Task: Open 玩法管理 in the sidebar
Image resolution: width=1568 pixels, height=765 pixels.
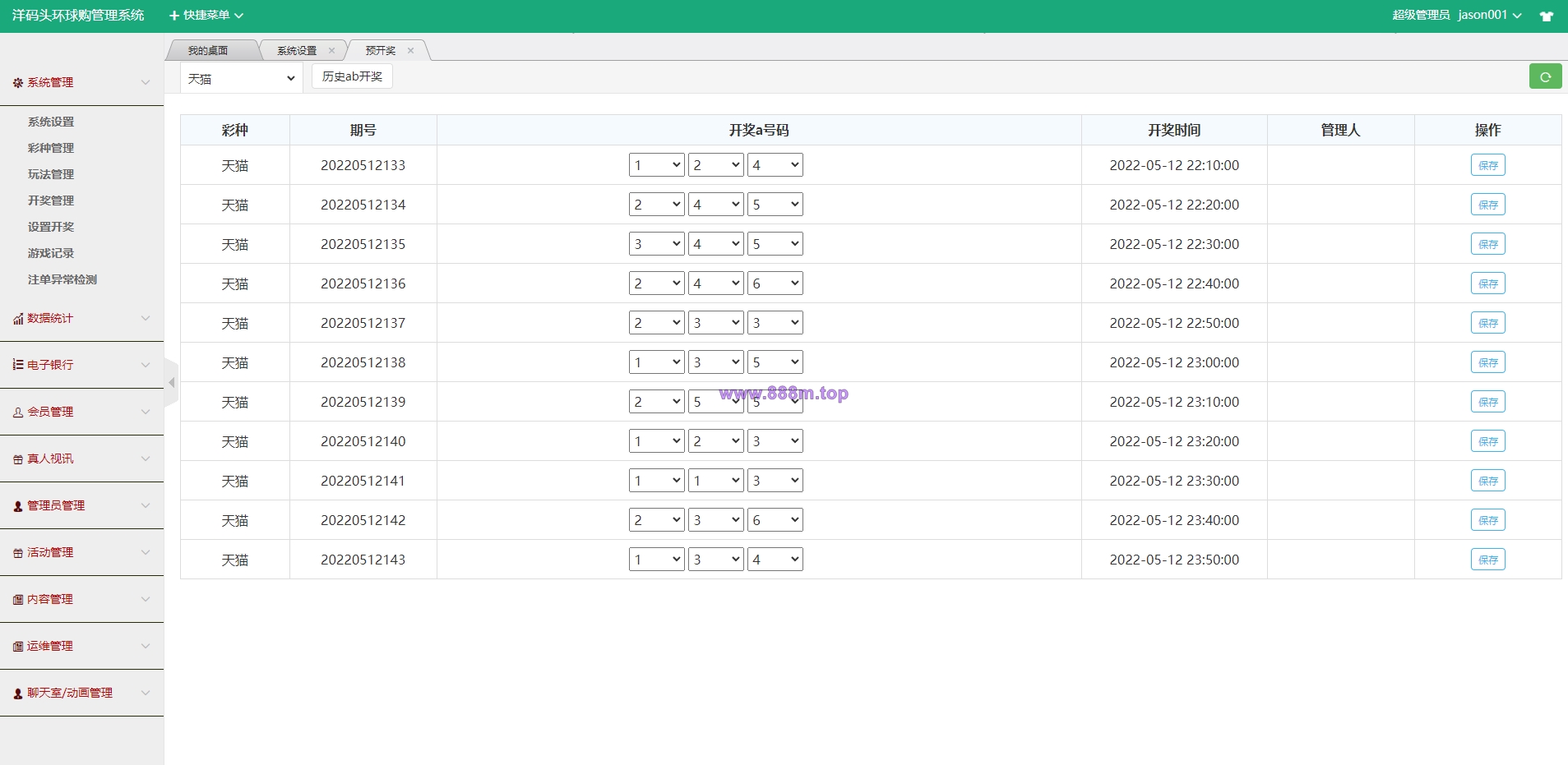Action: pos(51,174)
